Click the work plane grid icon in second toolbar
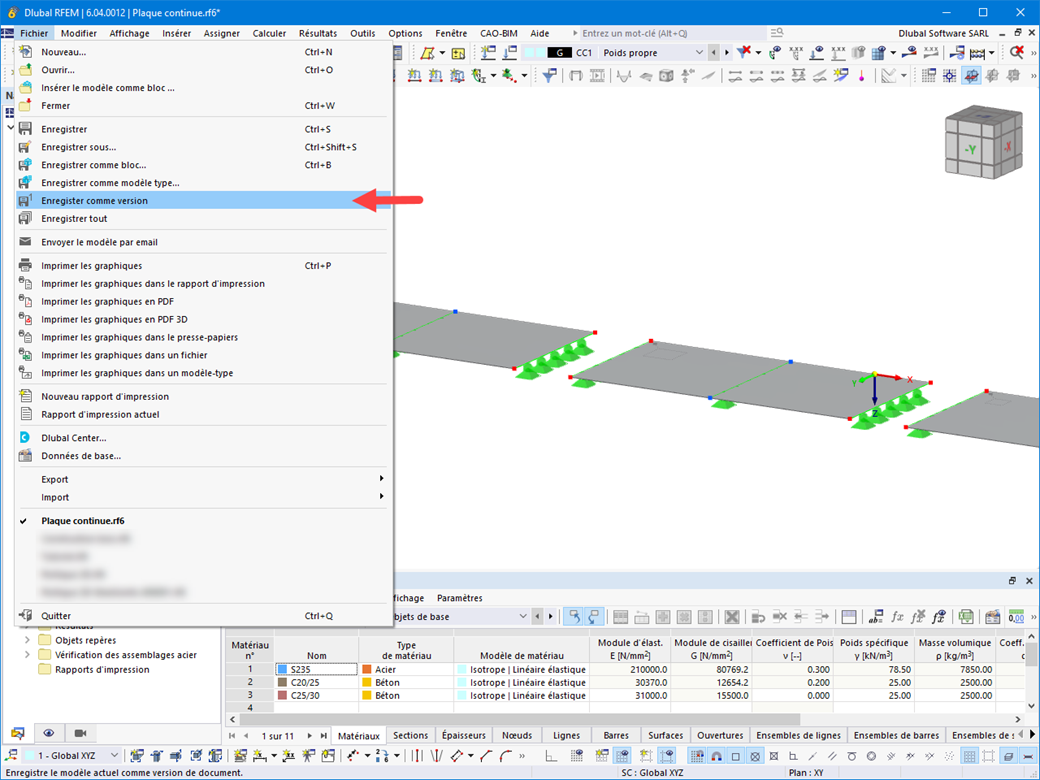 929,76
